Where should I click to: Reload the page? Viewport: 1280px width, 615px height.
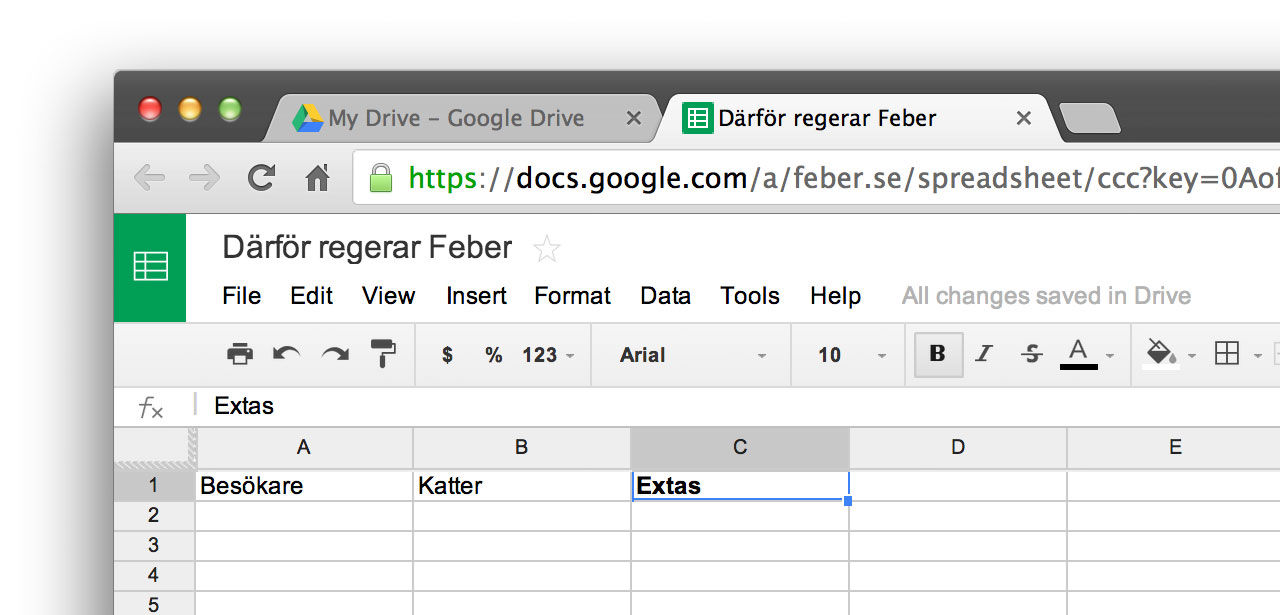pos(261,178)
